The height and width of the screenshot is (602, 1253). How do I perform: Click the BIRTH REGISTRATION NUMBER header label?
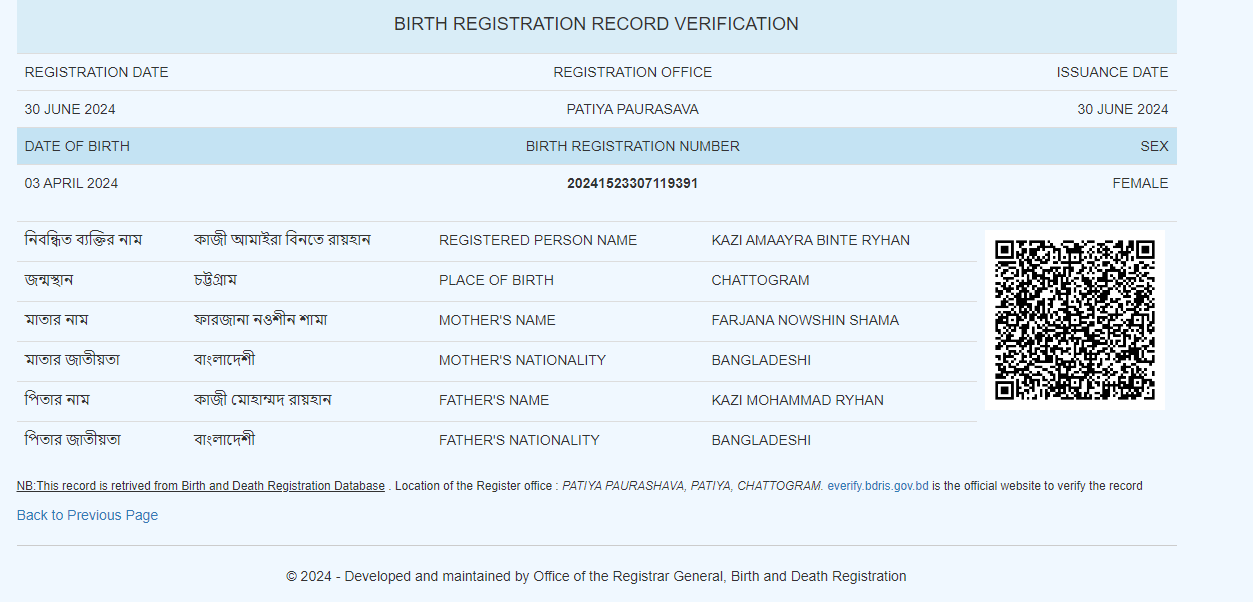click(x=632, y=146)
